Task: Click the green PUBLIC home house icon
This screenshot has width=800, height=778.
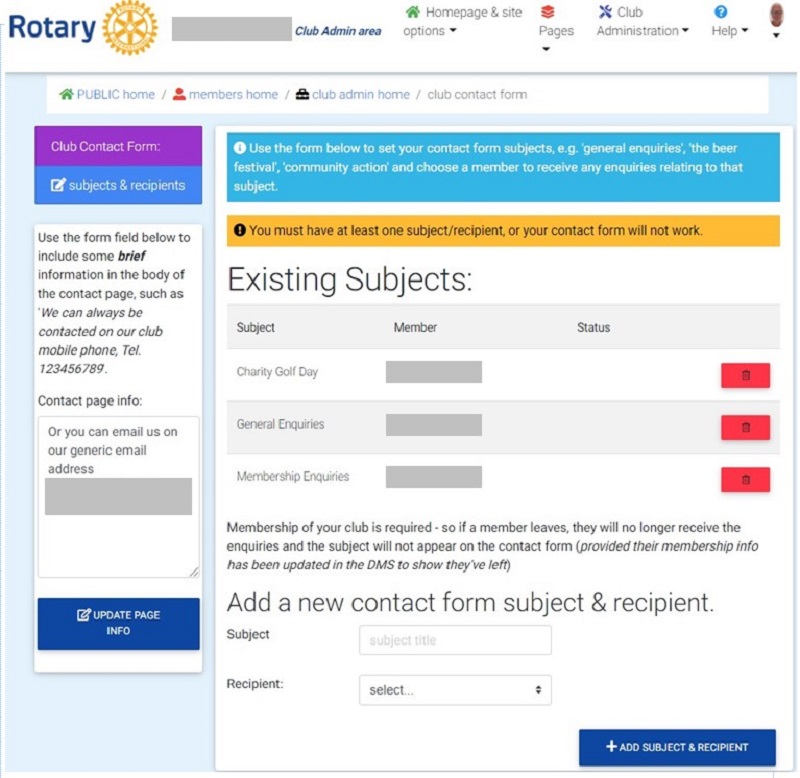Action: pyautogui.click(x=66, y=94)
